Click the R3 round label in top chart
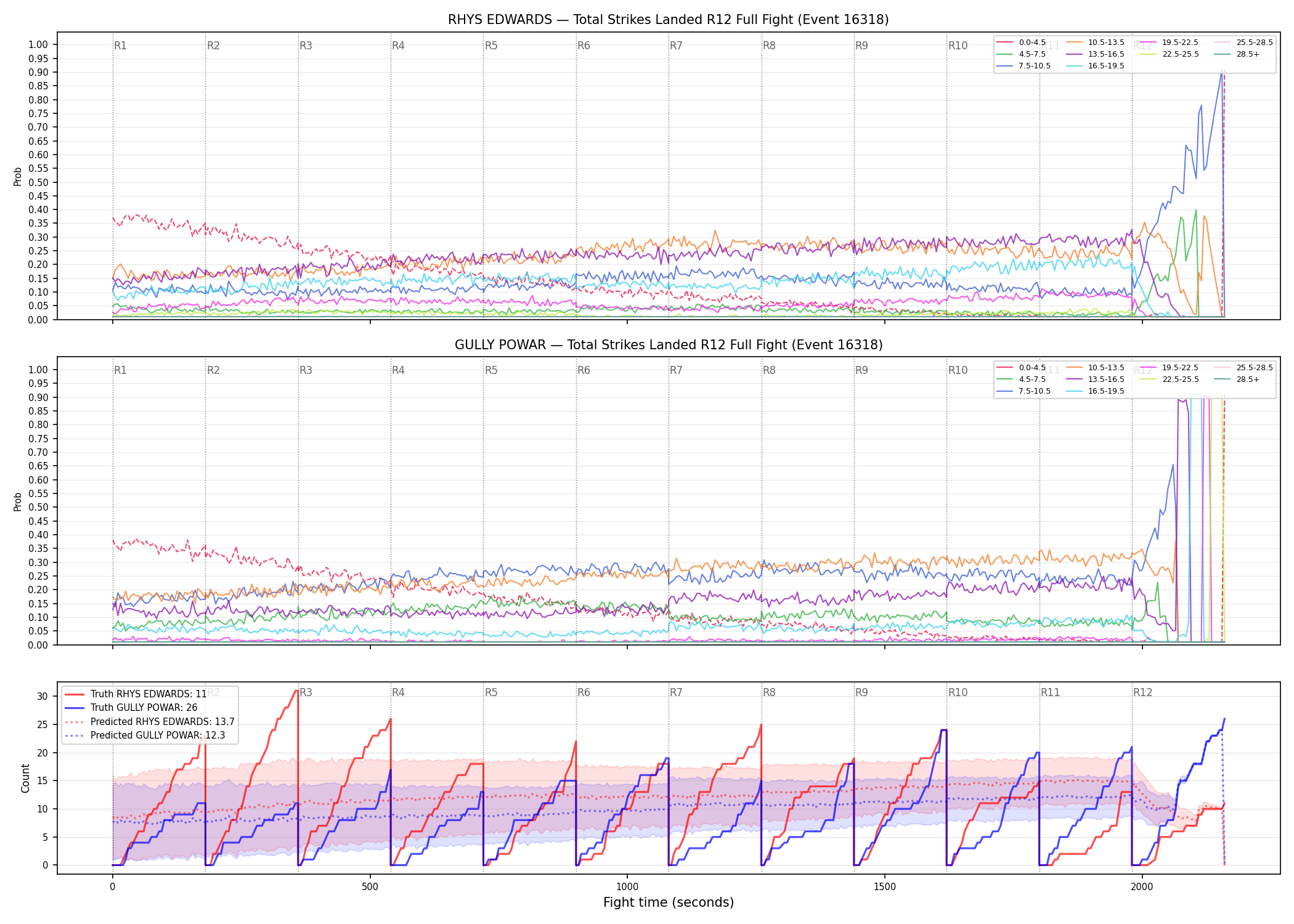Image resolution: width=1294 pixels, height=924 pixels. 306,46
